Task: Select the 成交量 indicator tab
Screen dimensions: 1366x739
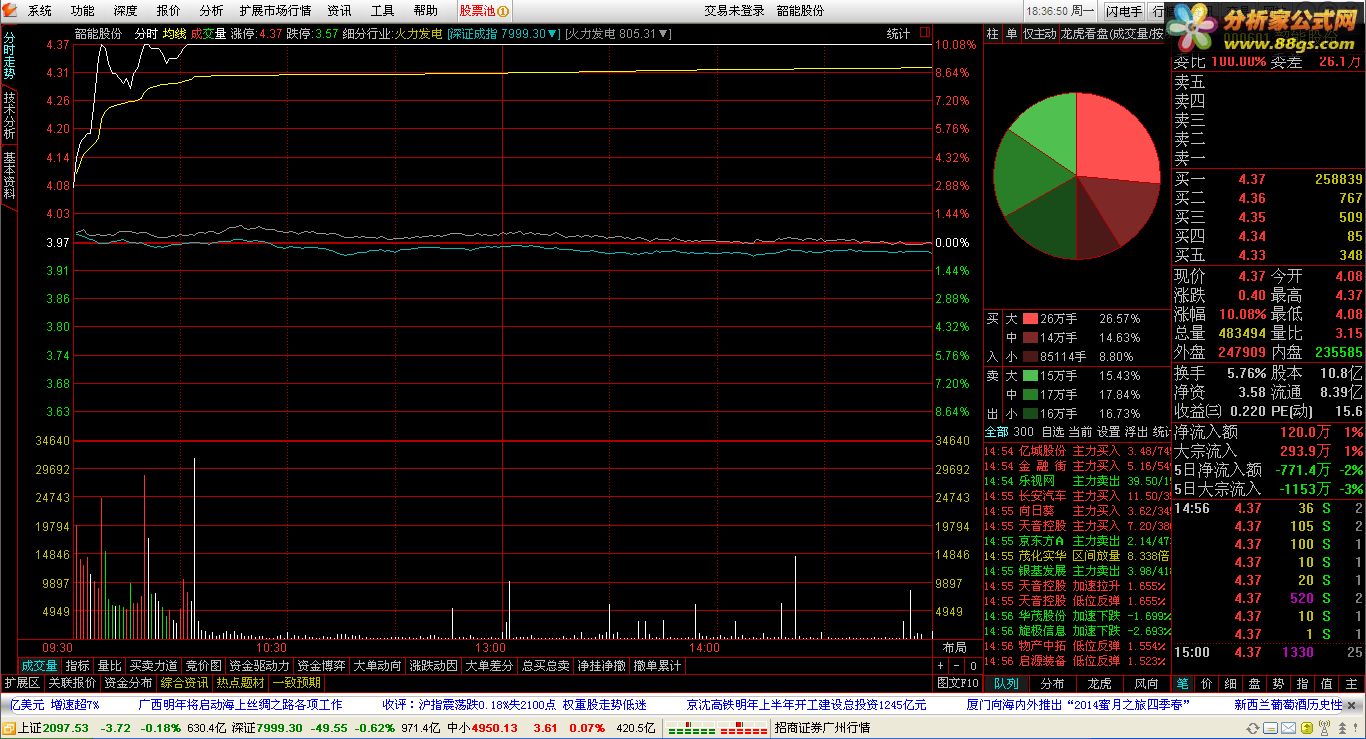Action: pyautogui.click(x=40, y=666)
